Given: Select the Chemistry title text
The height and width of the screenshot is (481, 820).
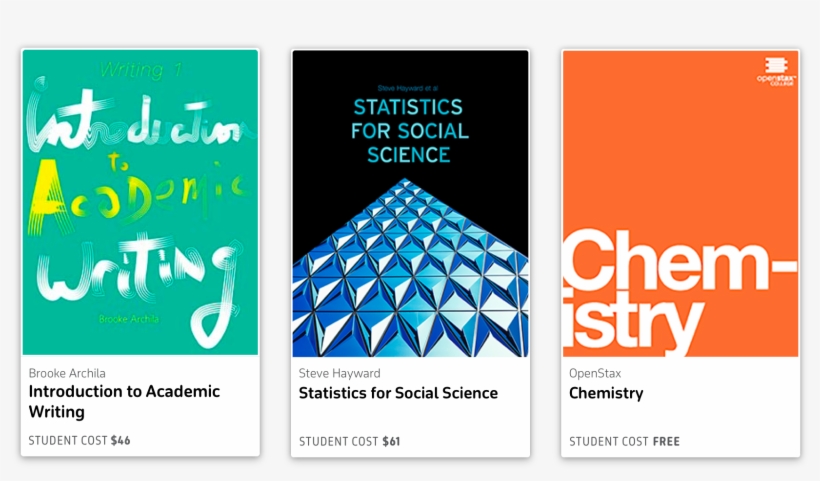Looking at the screenshot, I should click(606, 393).
